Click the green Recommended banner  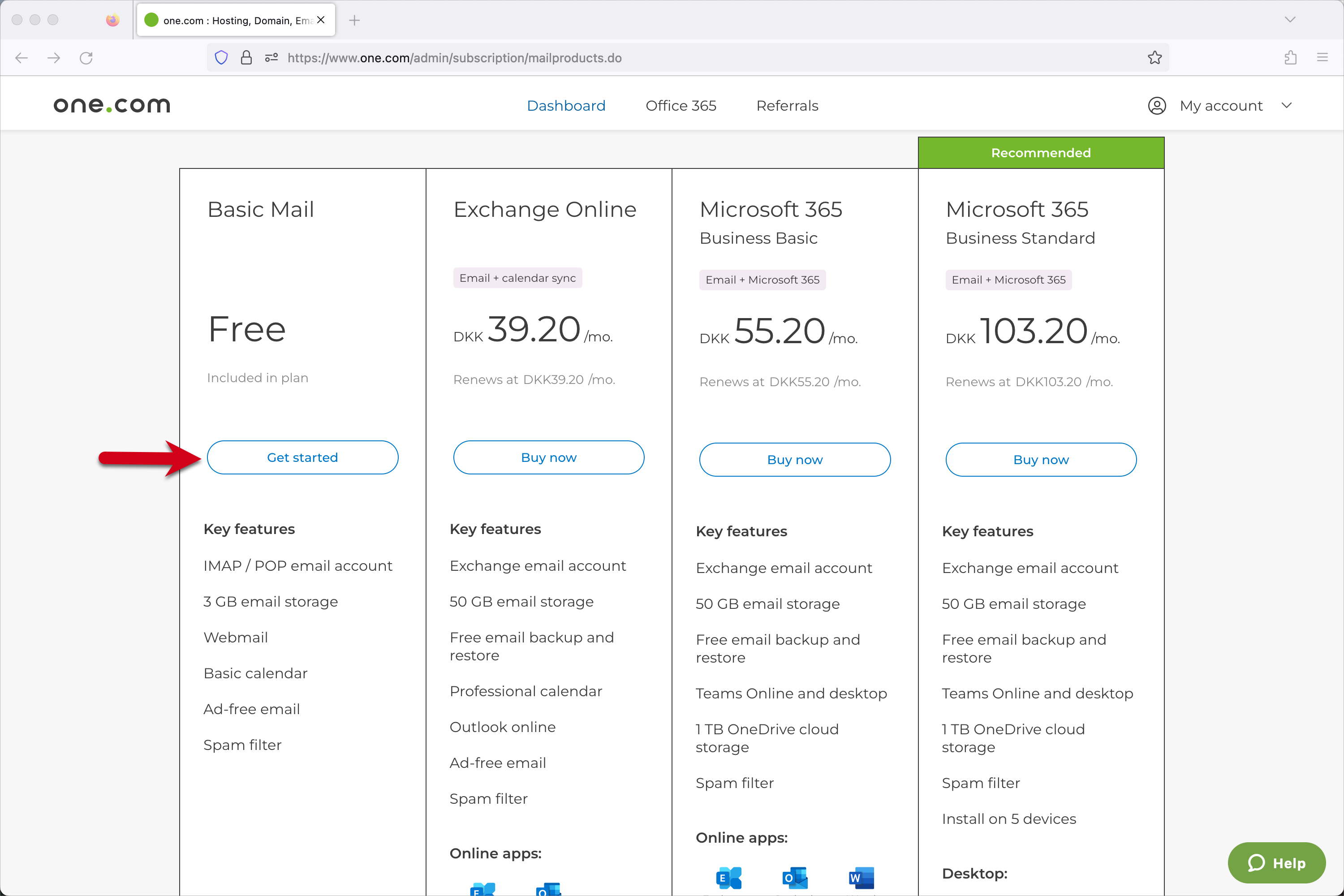[1041, 153]
